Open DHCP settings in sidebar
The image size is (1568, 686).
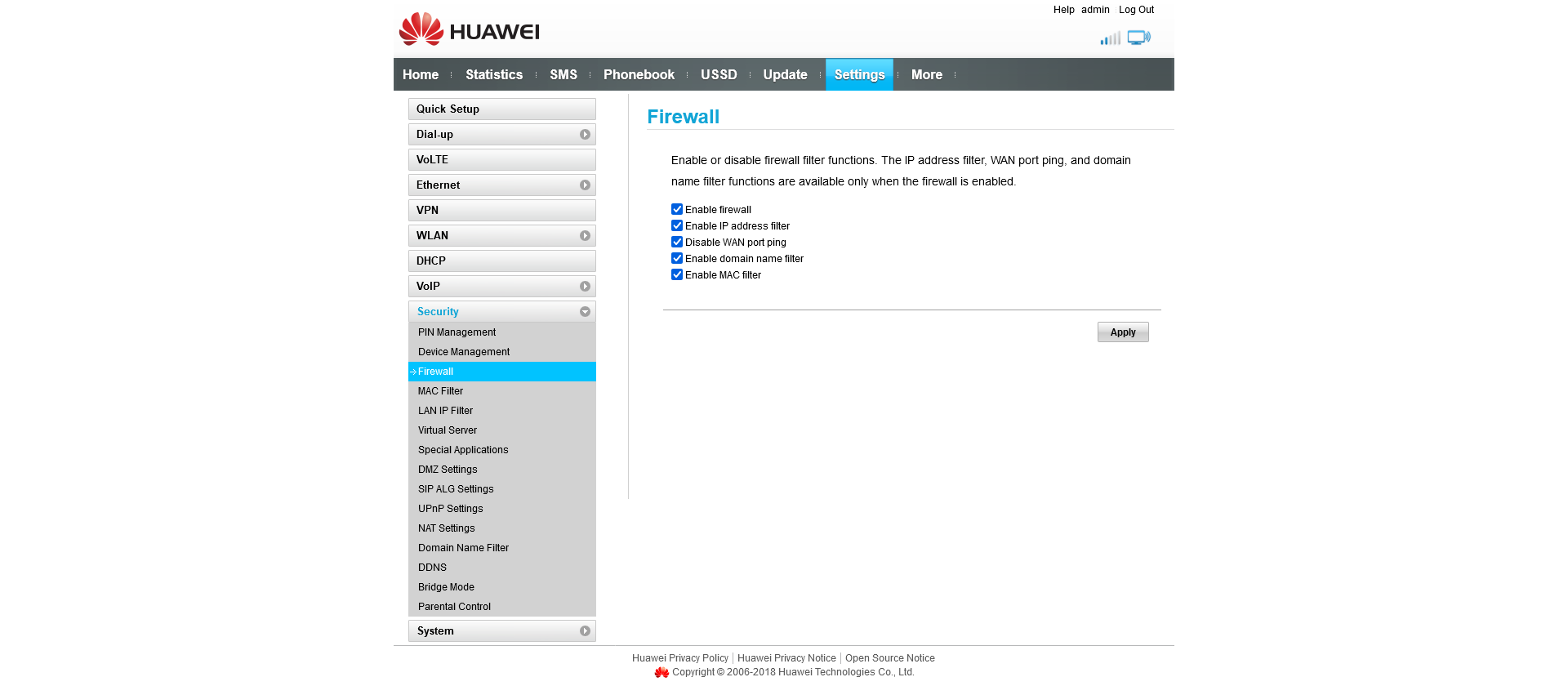point(502,261)
